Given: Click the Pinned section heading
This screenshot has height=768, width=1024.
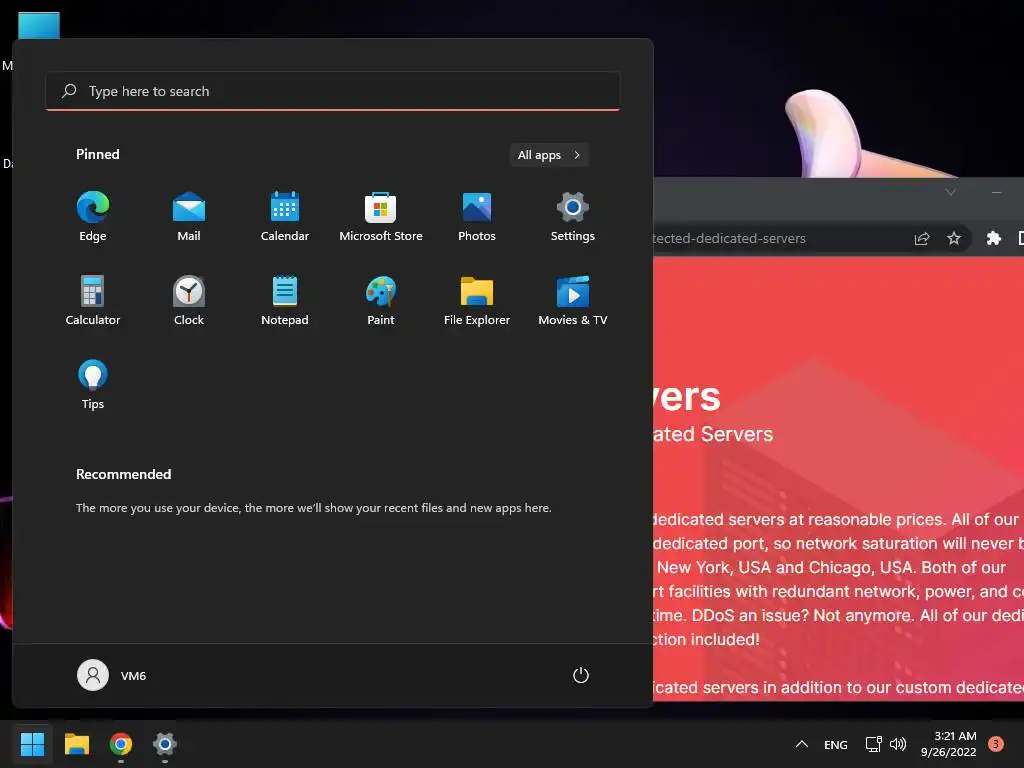Looking at the screenshot, I should pyautogui.click(x=97, y=154).
